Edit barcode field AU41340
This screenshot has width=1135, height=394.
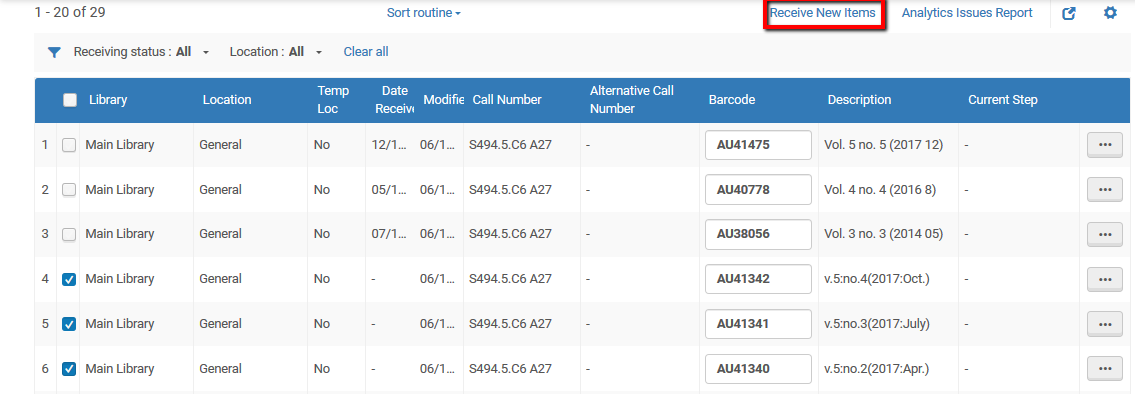(x=758, y=369)
